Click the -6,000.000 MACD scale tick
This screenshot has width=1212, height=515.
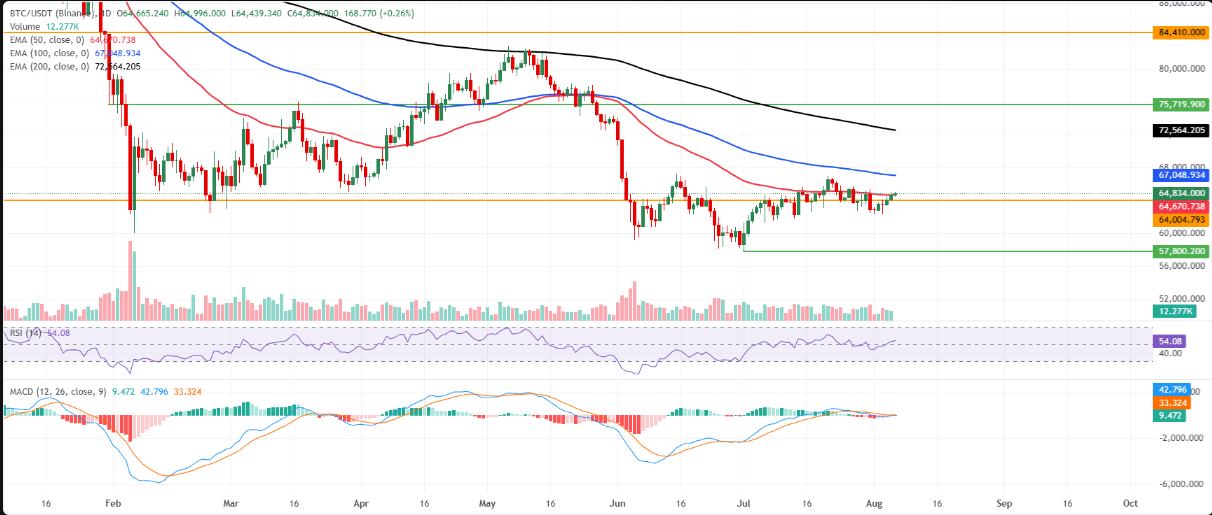(1181, 484)
